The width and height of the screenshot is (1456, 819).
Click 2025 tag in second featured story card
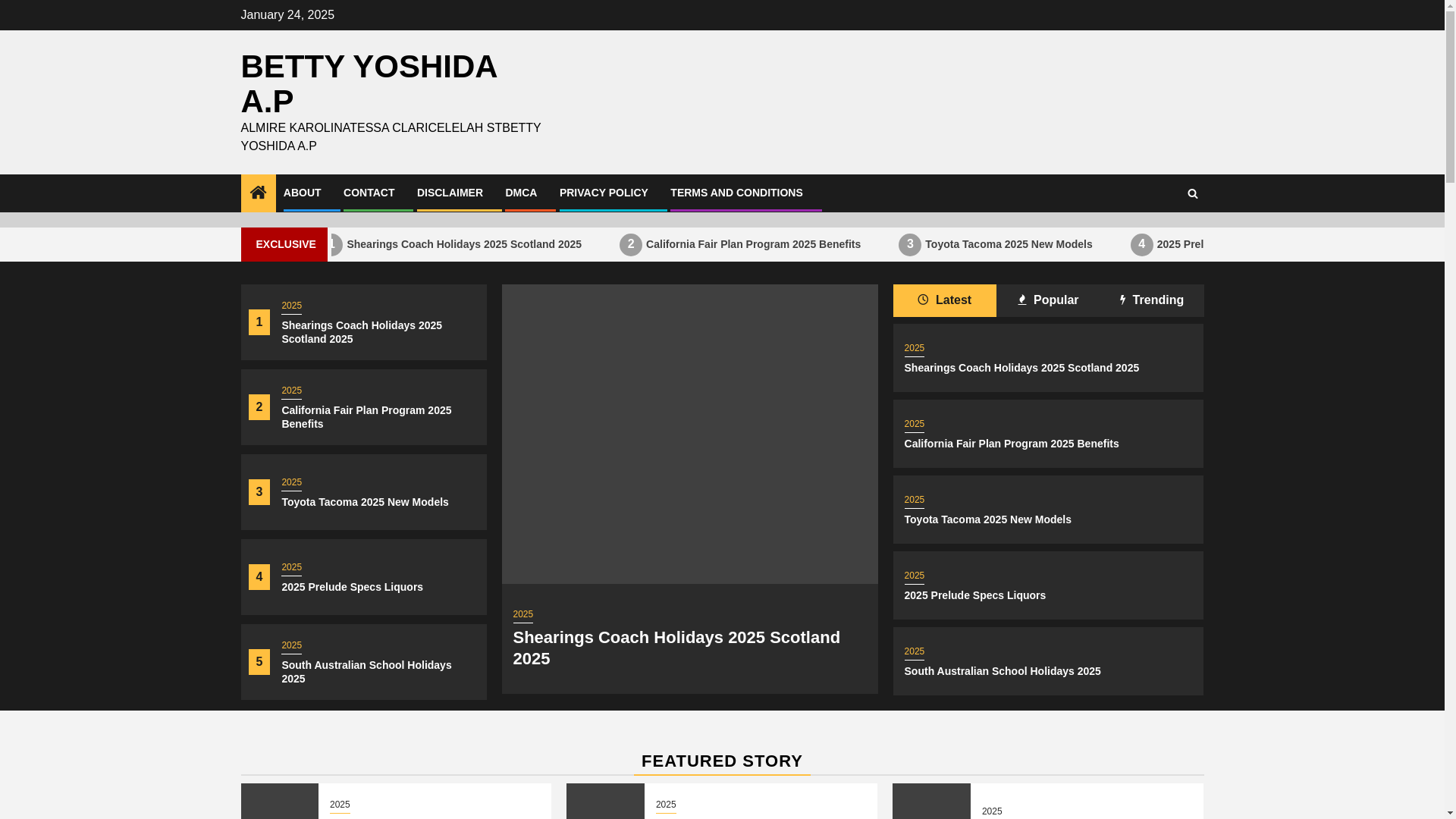(666, 805)
